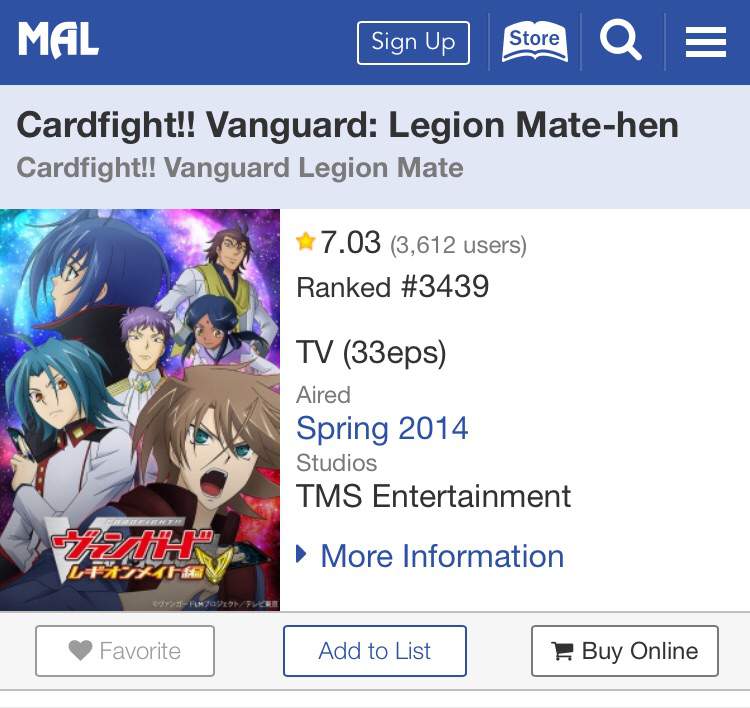Open the Store book icon
The height and width of the screenshot is (708, 750).
pyautogui.click(x=534, y=42)
